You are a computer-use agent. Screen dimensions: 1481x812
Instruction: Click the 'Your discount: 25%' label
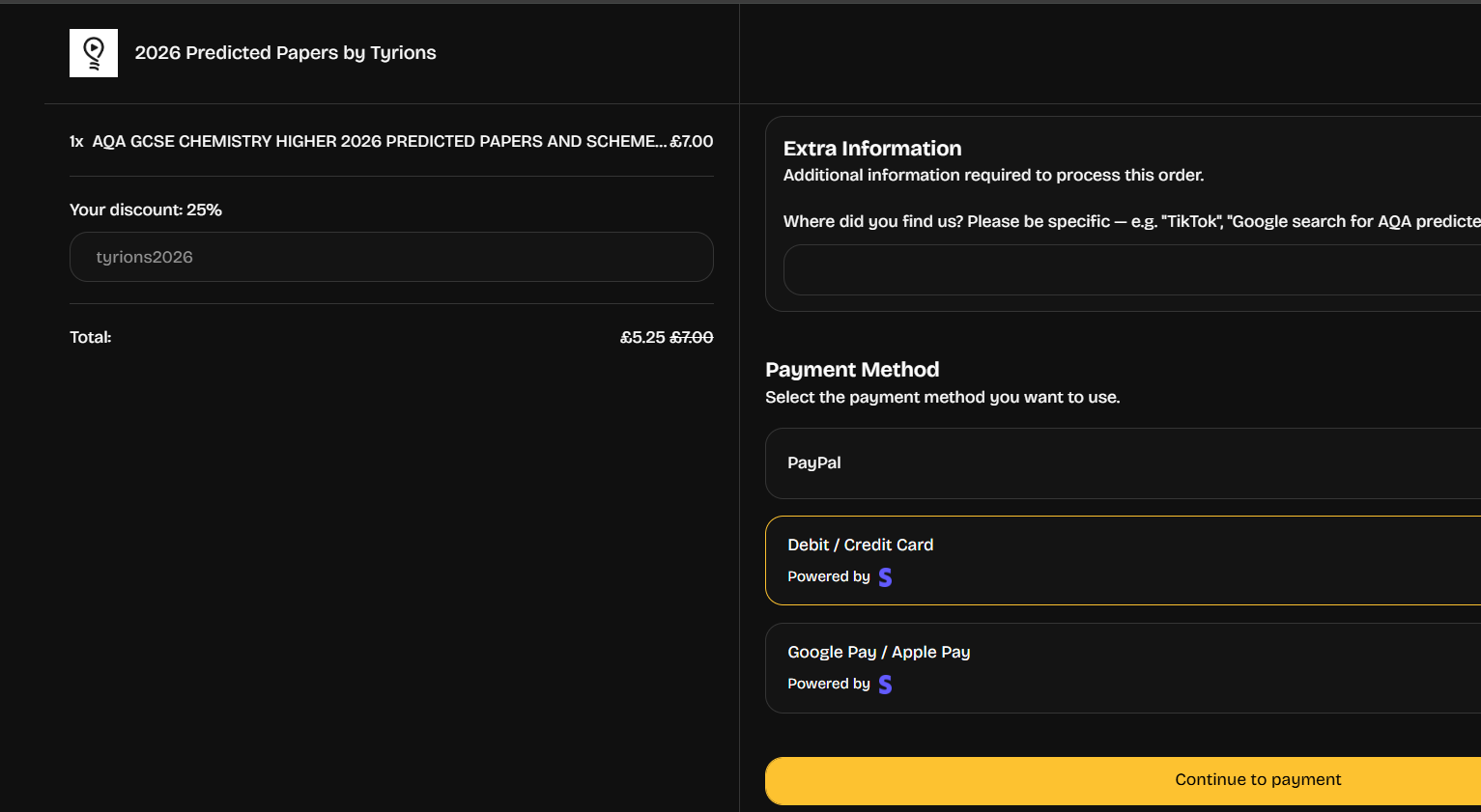point(146,210)
